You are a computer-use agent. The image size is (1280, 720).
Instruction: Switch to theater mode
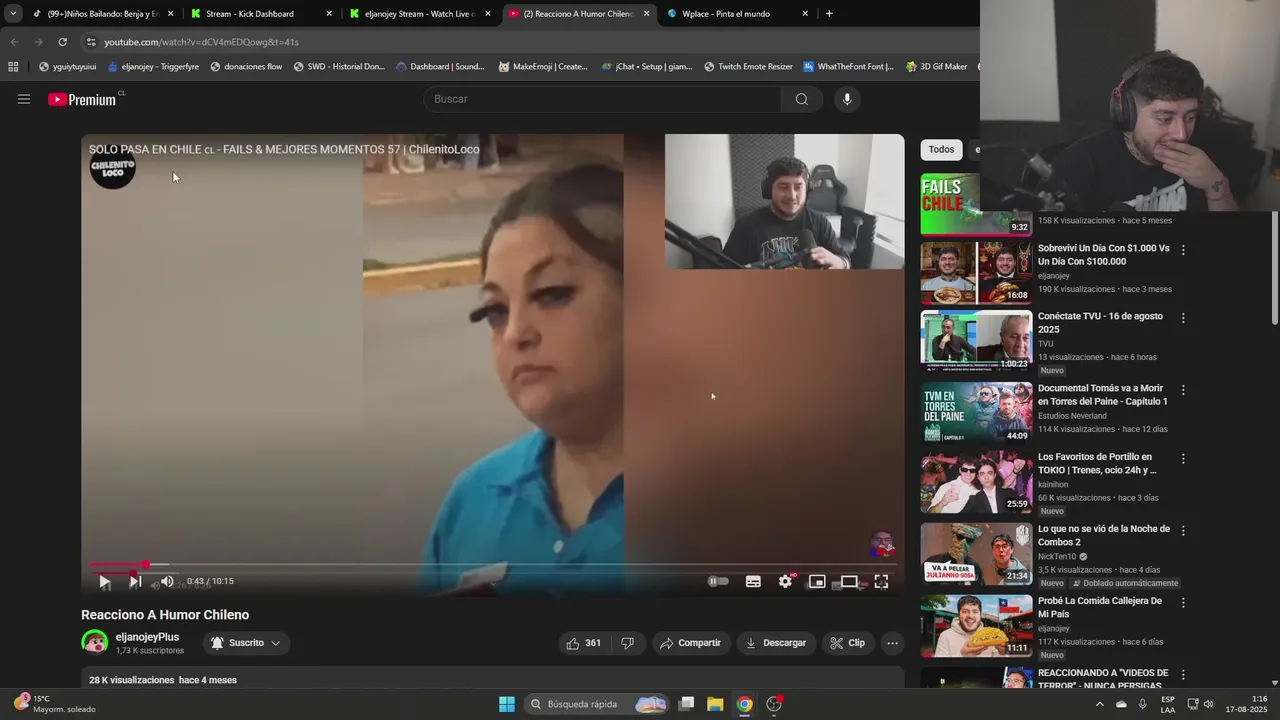pyautogui.click(x=849, y=581)
